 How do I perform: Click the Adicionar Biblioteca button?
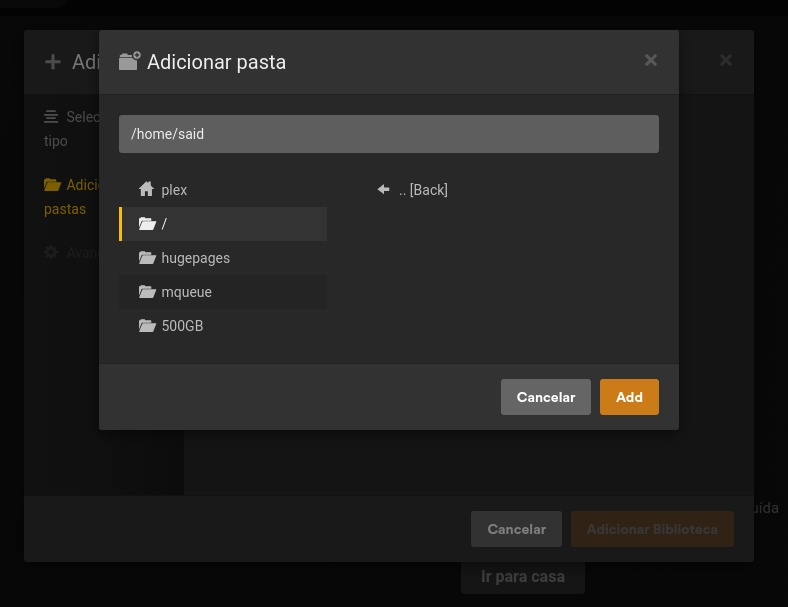[652, 529]
